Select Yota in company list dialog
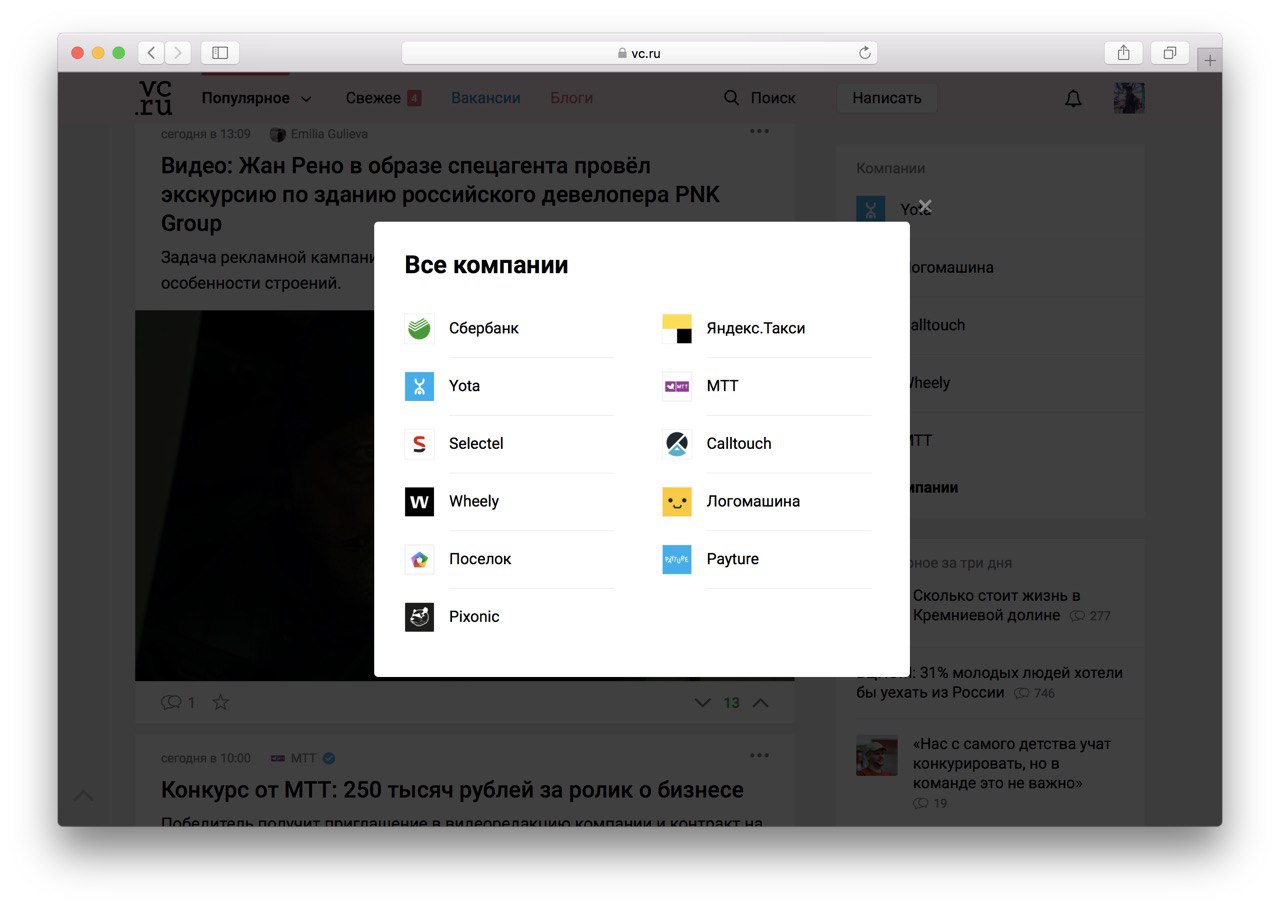The height and width of the screenshot is (909, 1280). point(465,386)
